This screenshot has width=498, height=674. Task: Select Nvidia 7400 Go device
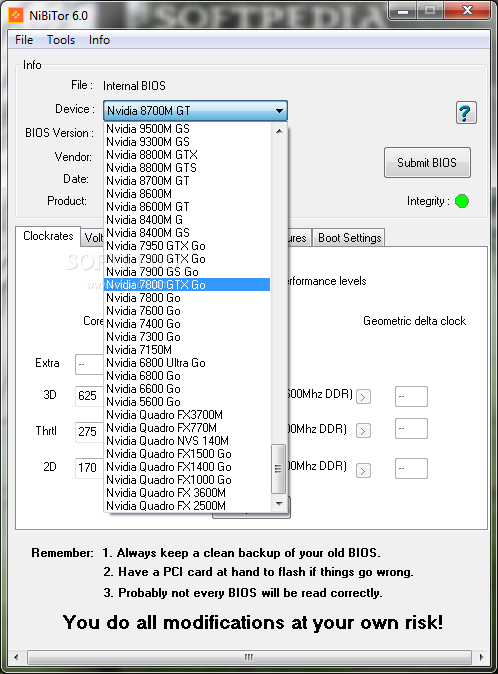187,324
